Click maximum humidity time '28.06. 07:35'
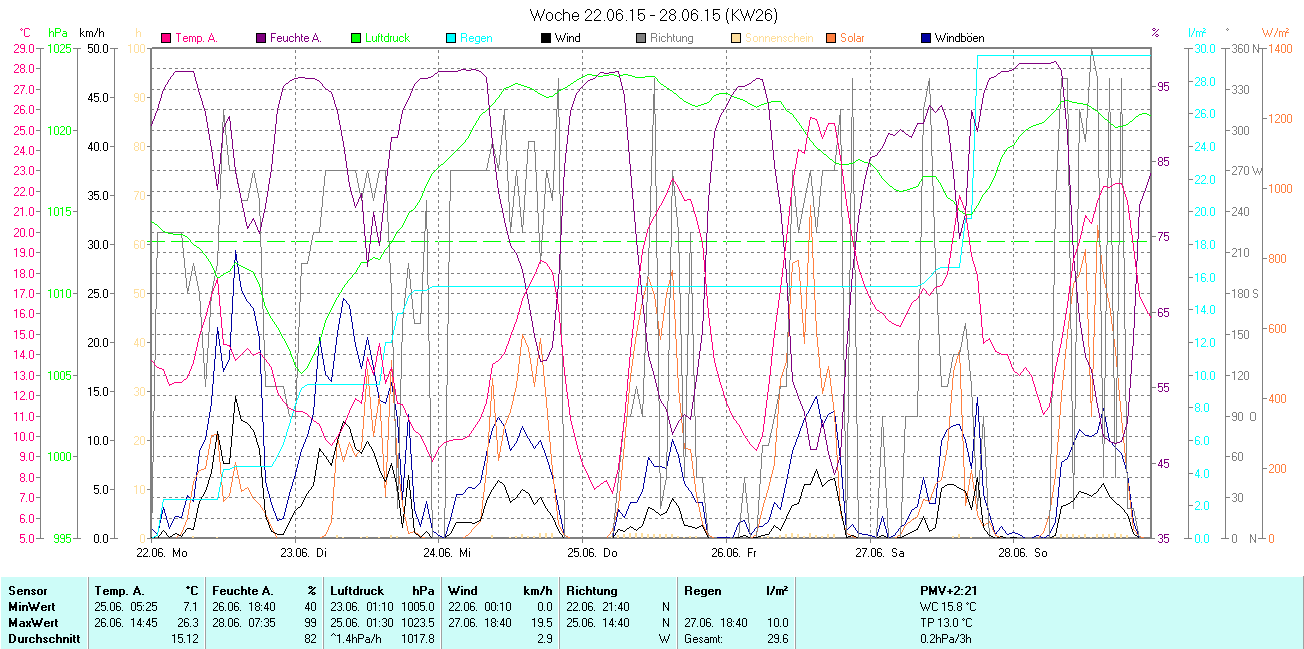The height and width of the screenshot is (649, 1304). coord(243,623)
